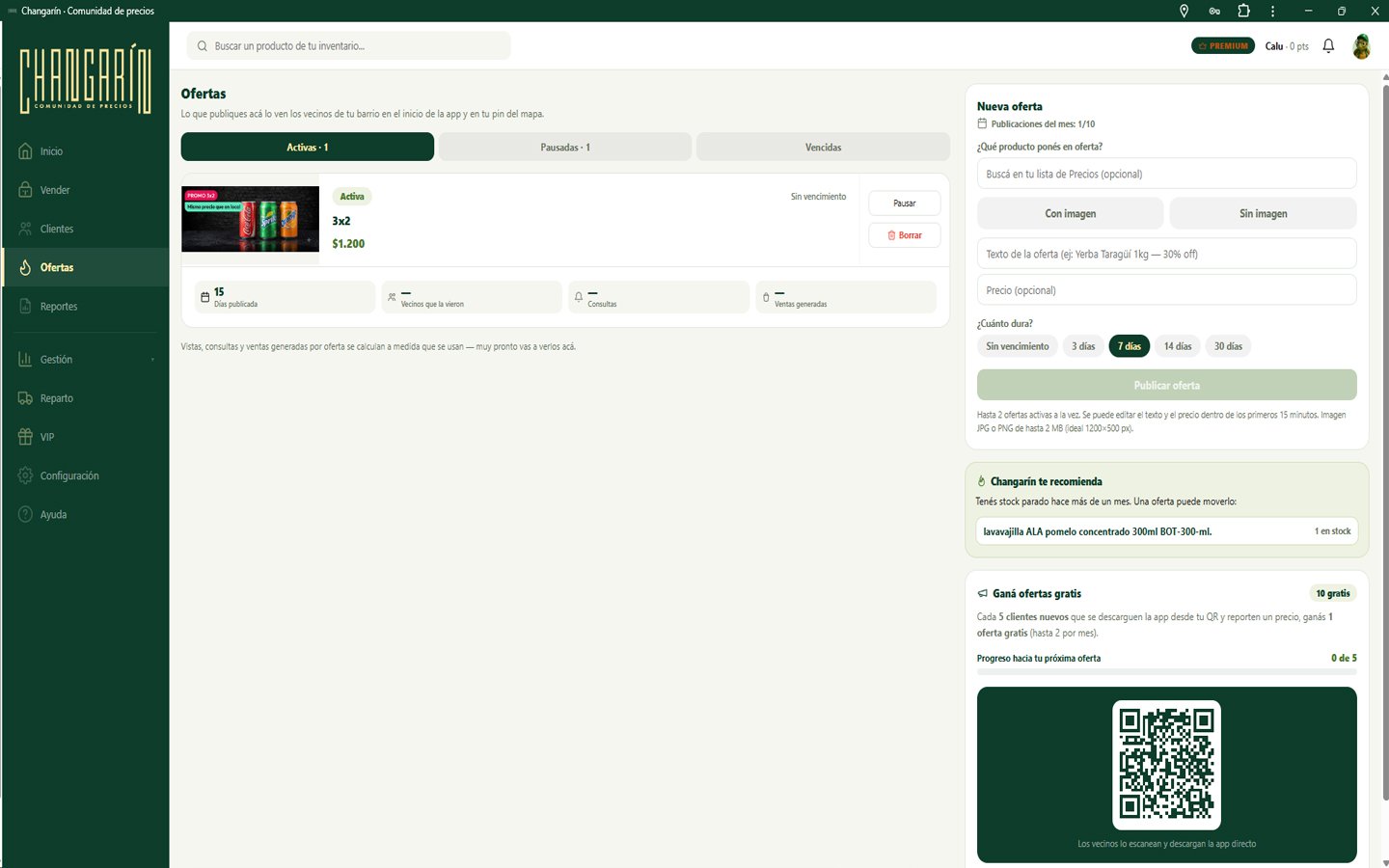Screen dimensions: 1389x868
Task: Focus the Precio (opcional) field
Action: click(x=1167, y=290)
